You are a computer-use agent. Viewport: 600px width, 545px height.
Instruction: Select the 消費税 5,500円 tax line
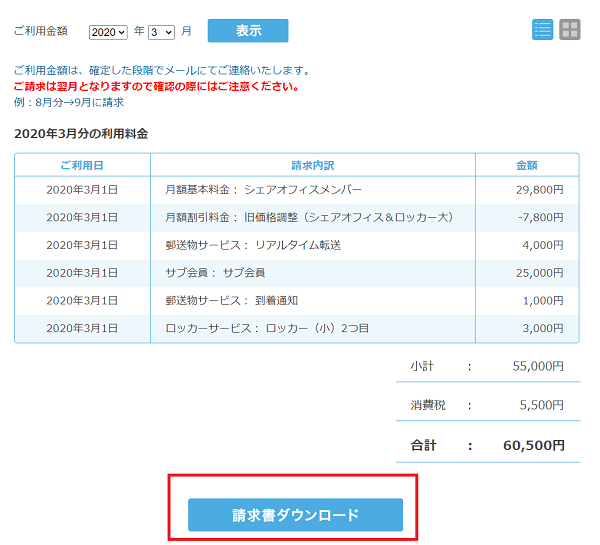click(487, 406)
